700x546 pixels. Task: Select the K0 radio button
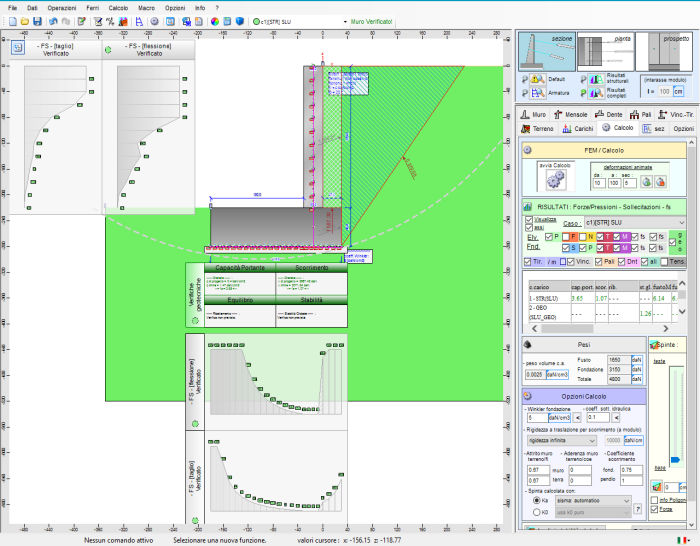tap(537, 512)
